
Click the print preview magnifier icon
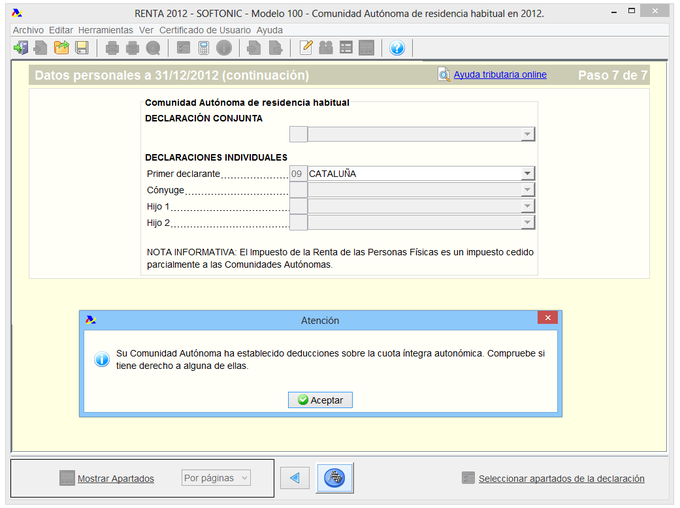(x=153, y=47)
